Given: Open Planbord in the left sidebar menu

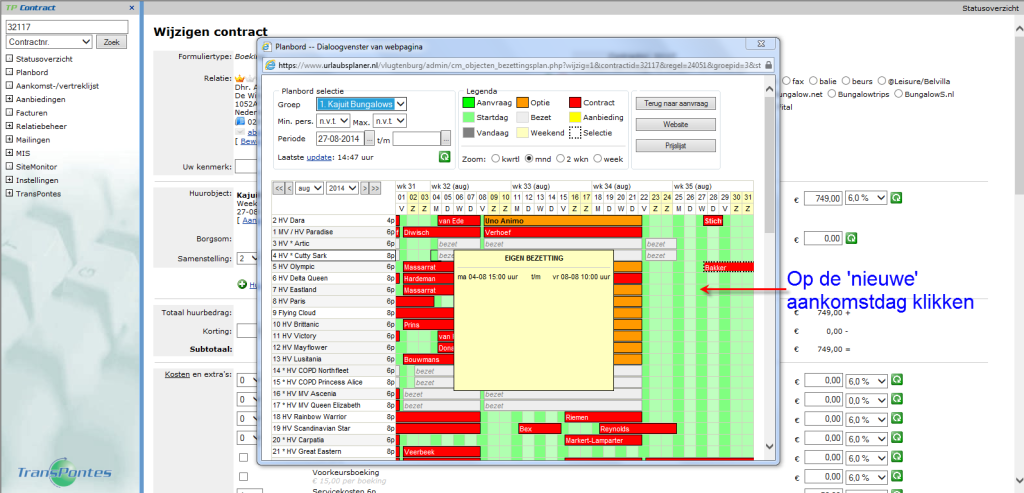Looking at the screenshot, I should tap(32, 73).
